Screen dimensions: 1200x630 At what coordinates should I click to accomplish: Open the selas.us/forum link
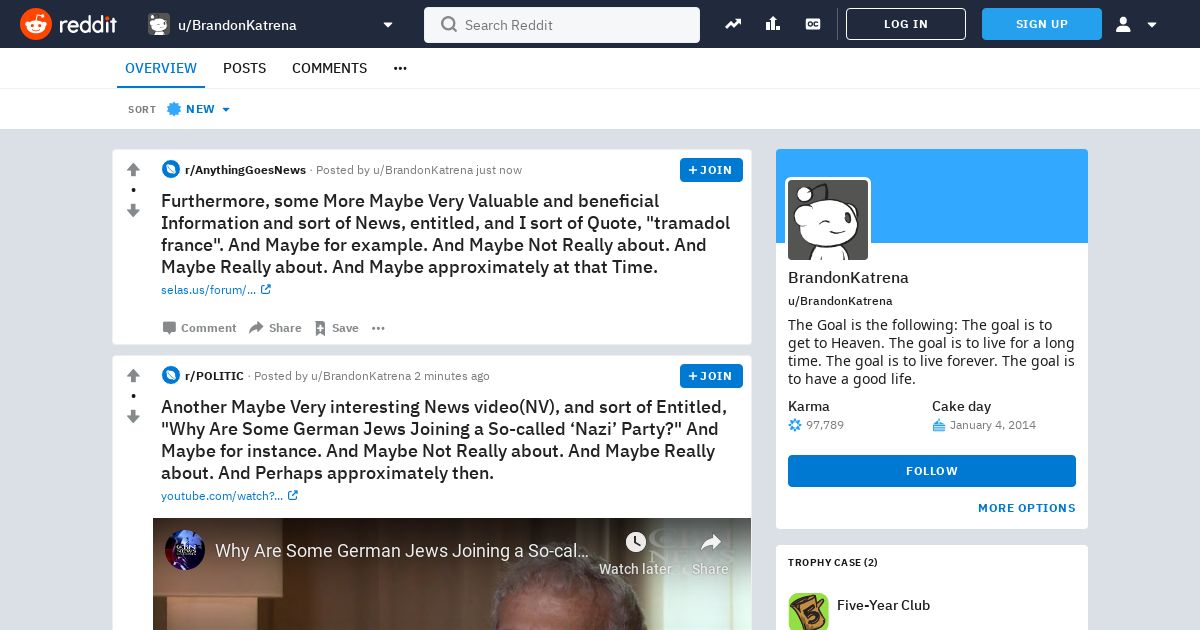[216, 290]
